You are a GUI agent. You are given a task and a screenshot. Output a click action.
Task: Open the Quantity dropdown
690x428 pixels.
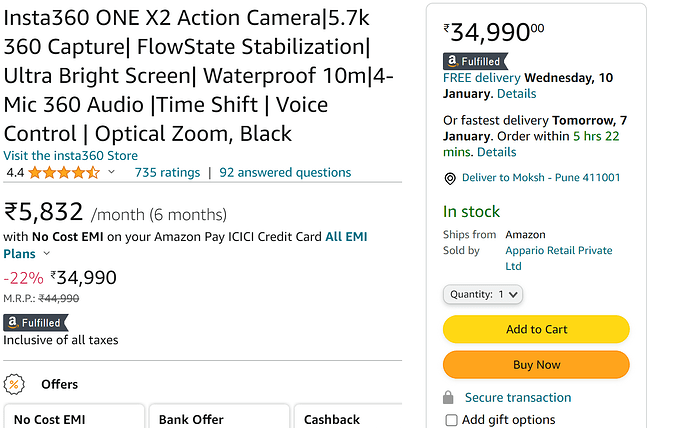pyautogui.click(x=483, y=294)
